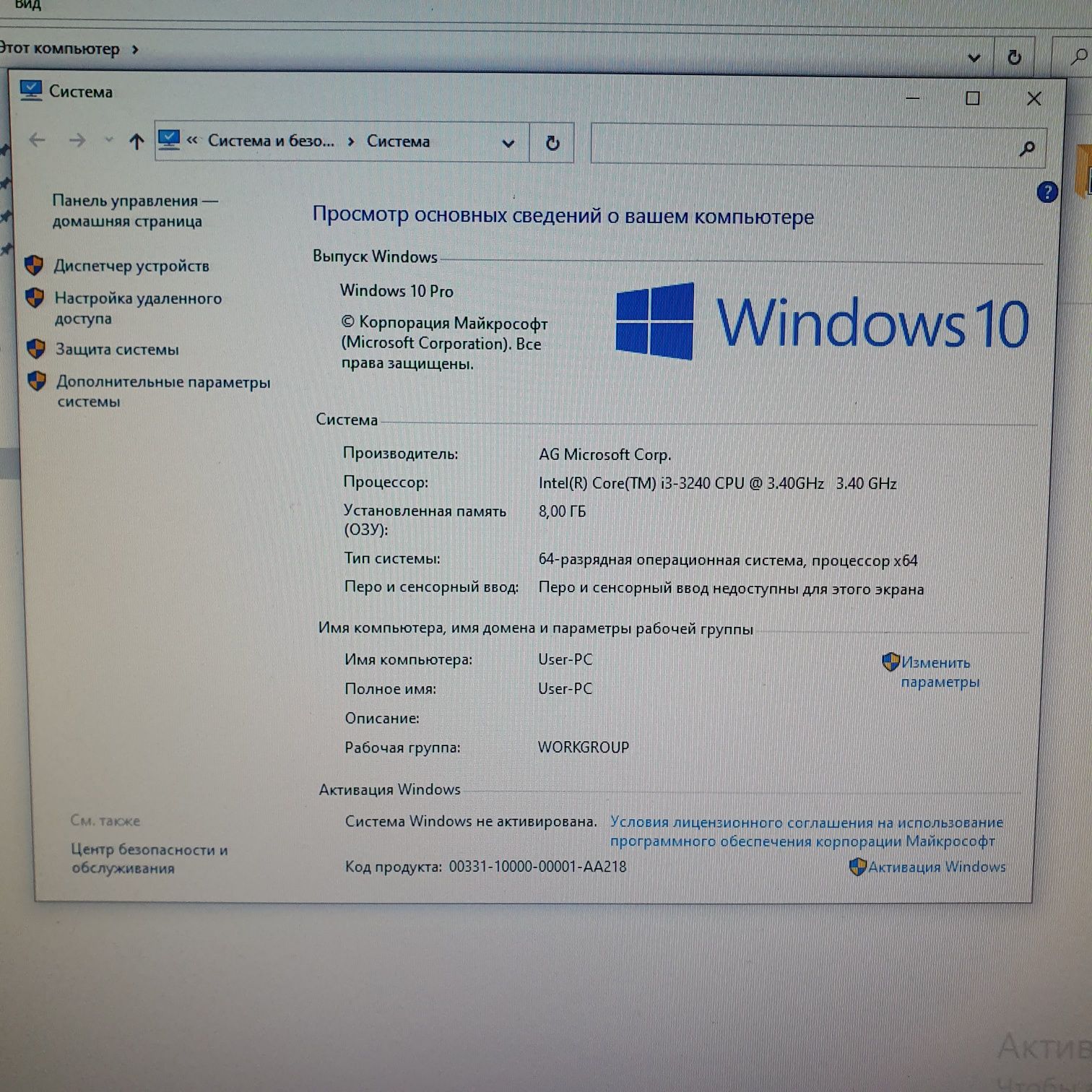
Task: Maximize the Система window
Action: pyautogui.click(x=973, y=97)
